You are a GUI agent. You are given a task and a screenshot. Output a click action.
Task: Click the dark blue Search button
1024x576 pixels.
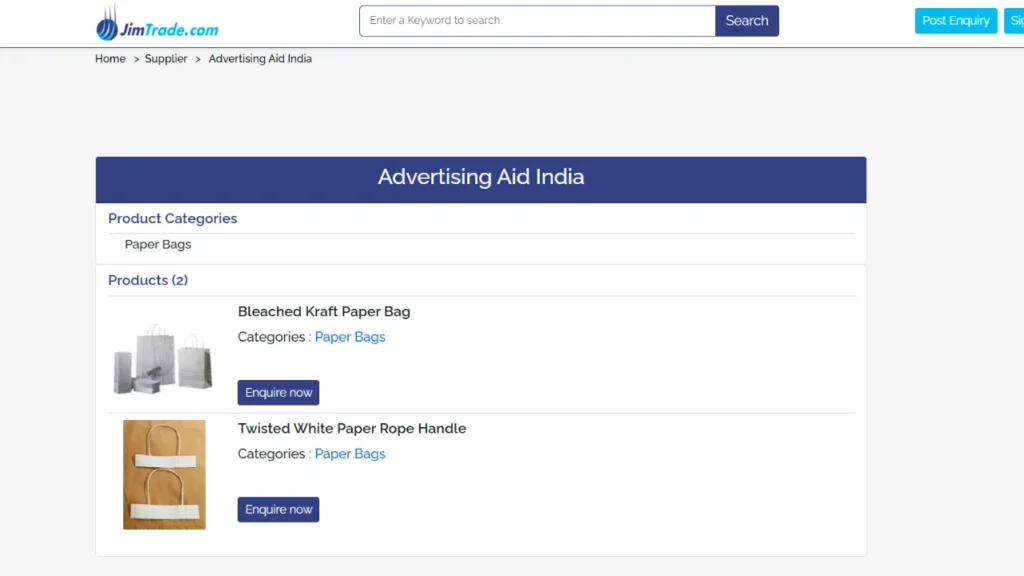click(x=746, y=20)
